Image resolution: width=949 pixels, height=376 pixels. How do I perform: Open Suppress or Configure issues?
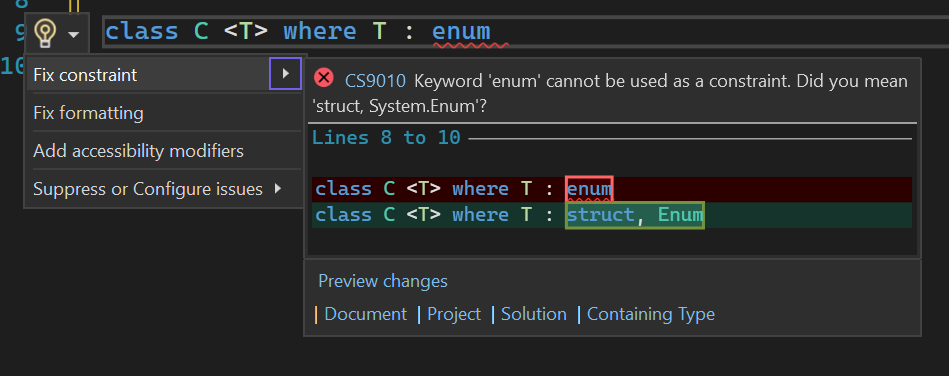(x=164, y=189)
